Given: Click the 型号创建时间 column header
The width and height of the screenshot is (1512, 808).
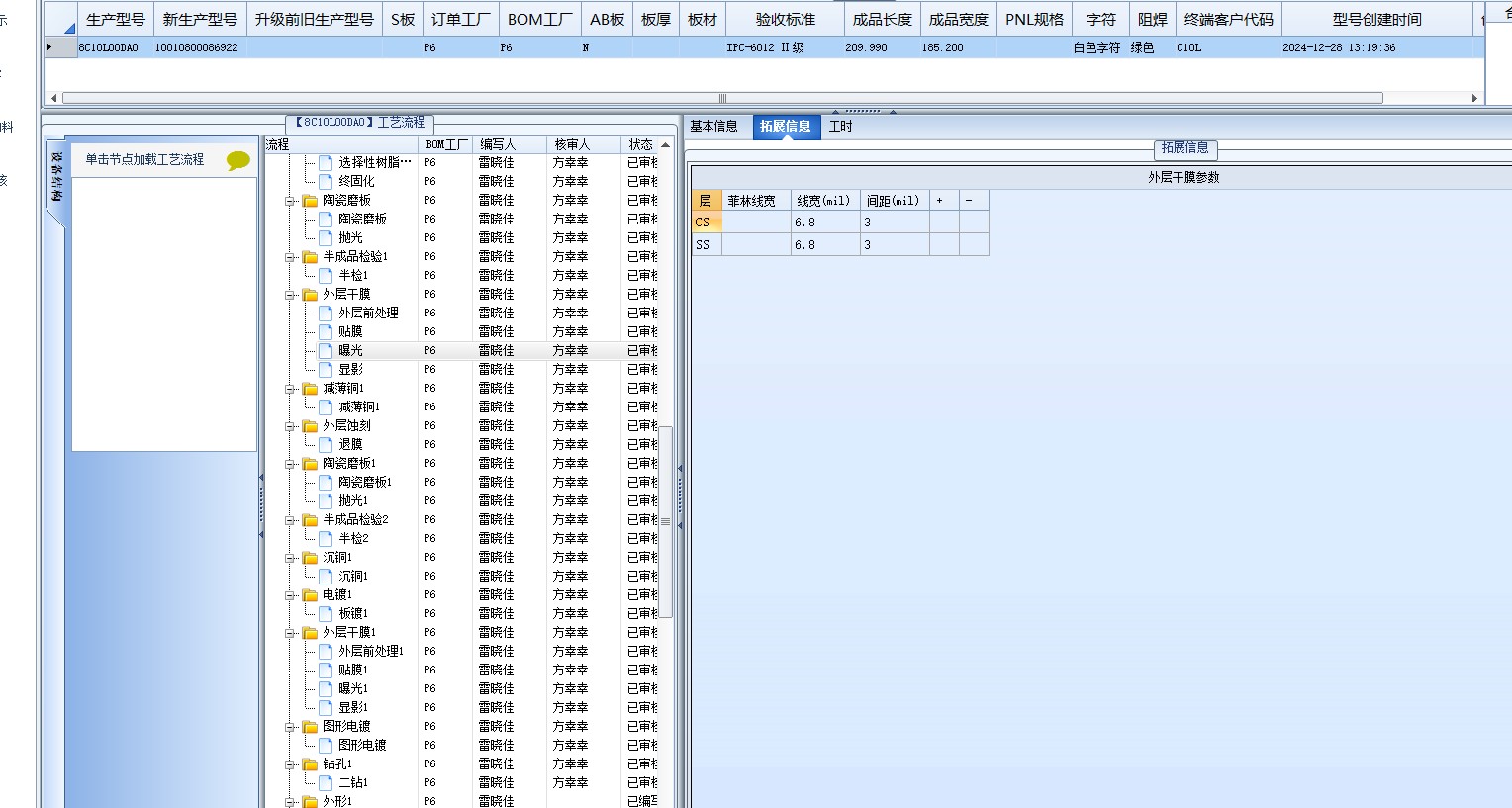Looking at the screenshot, I should click(x=1376, y=19).
